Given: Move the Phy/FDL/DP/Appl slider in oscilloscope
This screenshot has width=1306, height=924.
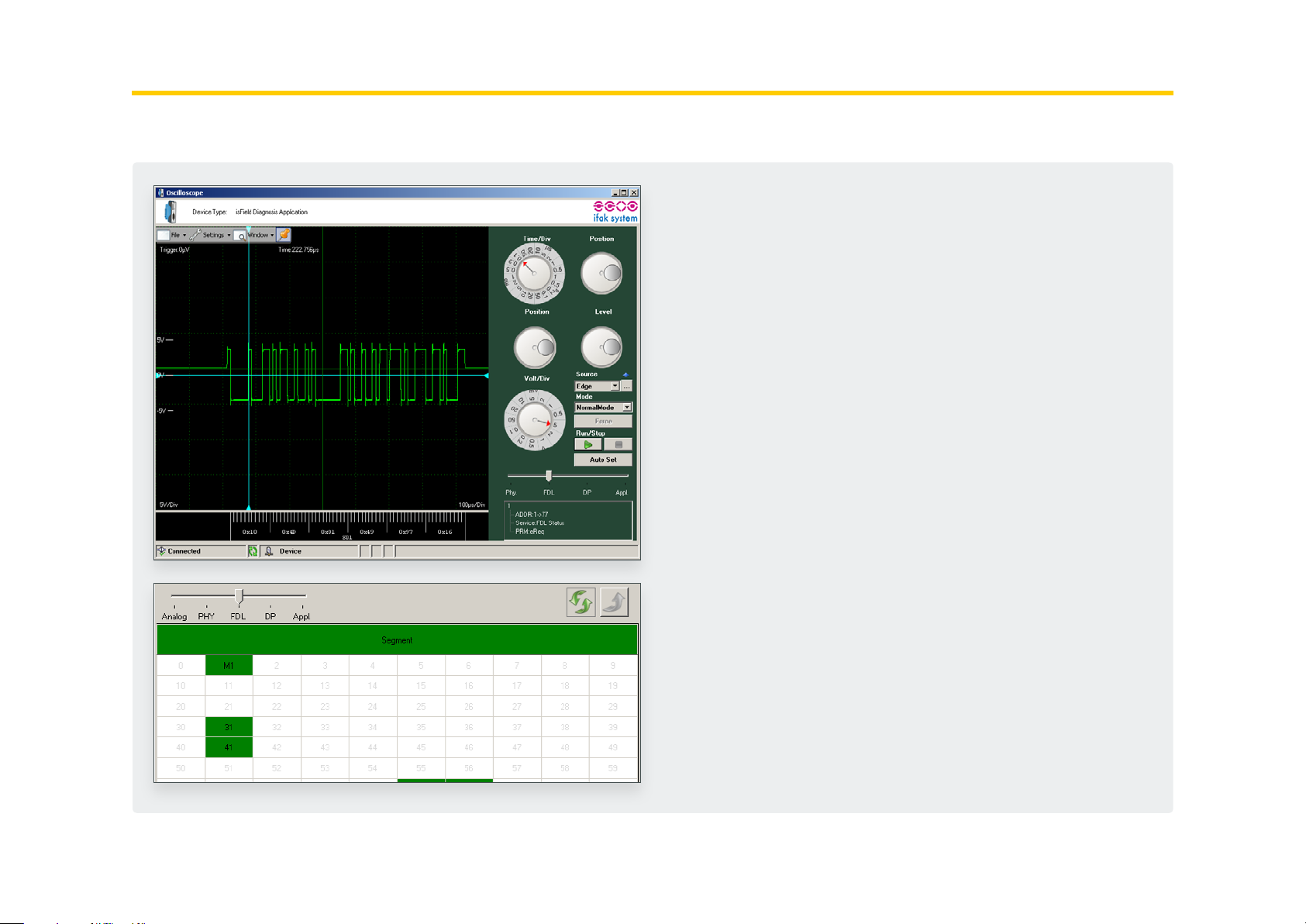Looking at the screenshot, I should pos(549,476).
